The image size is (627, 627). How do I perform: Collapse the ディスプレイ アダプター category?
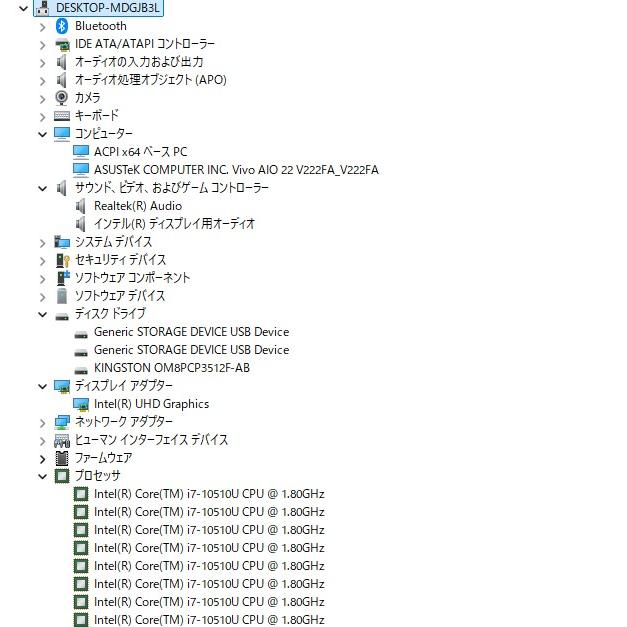click(42, 386)
